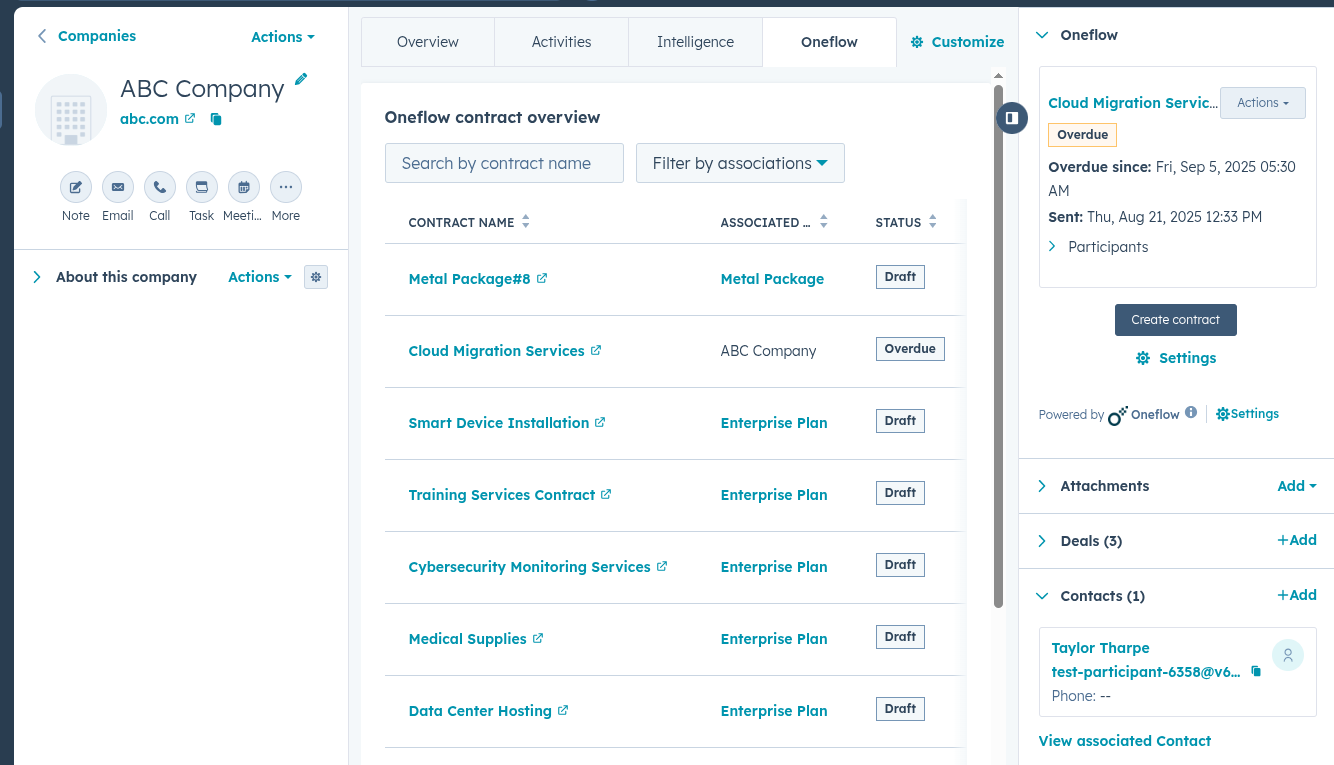Open Oneflow Settings below Create contract
This screenshot has height=765, width=1334.
tap(1176, 358)
